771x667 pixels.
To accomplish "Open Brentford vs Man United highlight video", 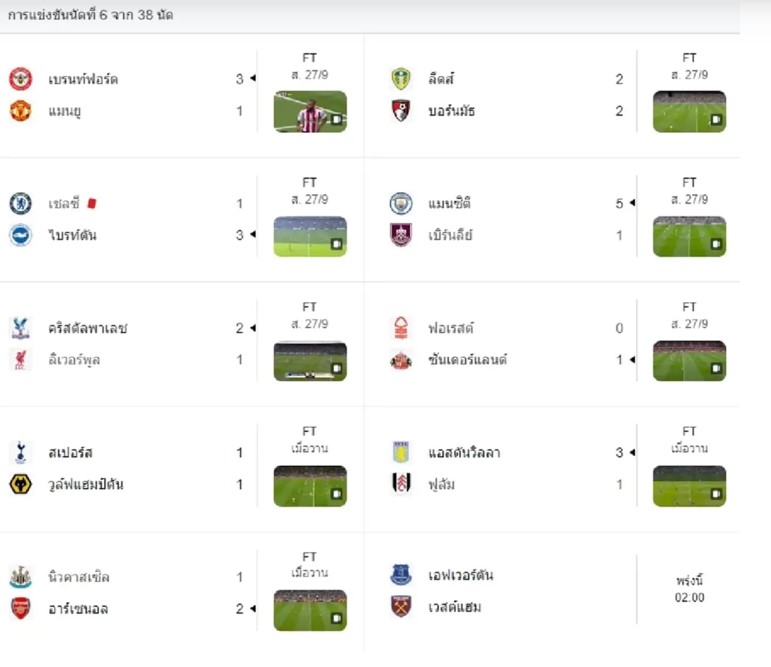I will coord(310,112).
